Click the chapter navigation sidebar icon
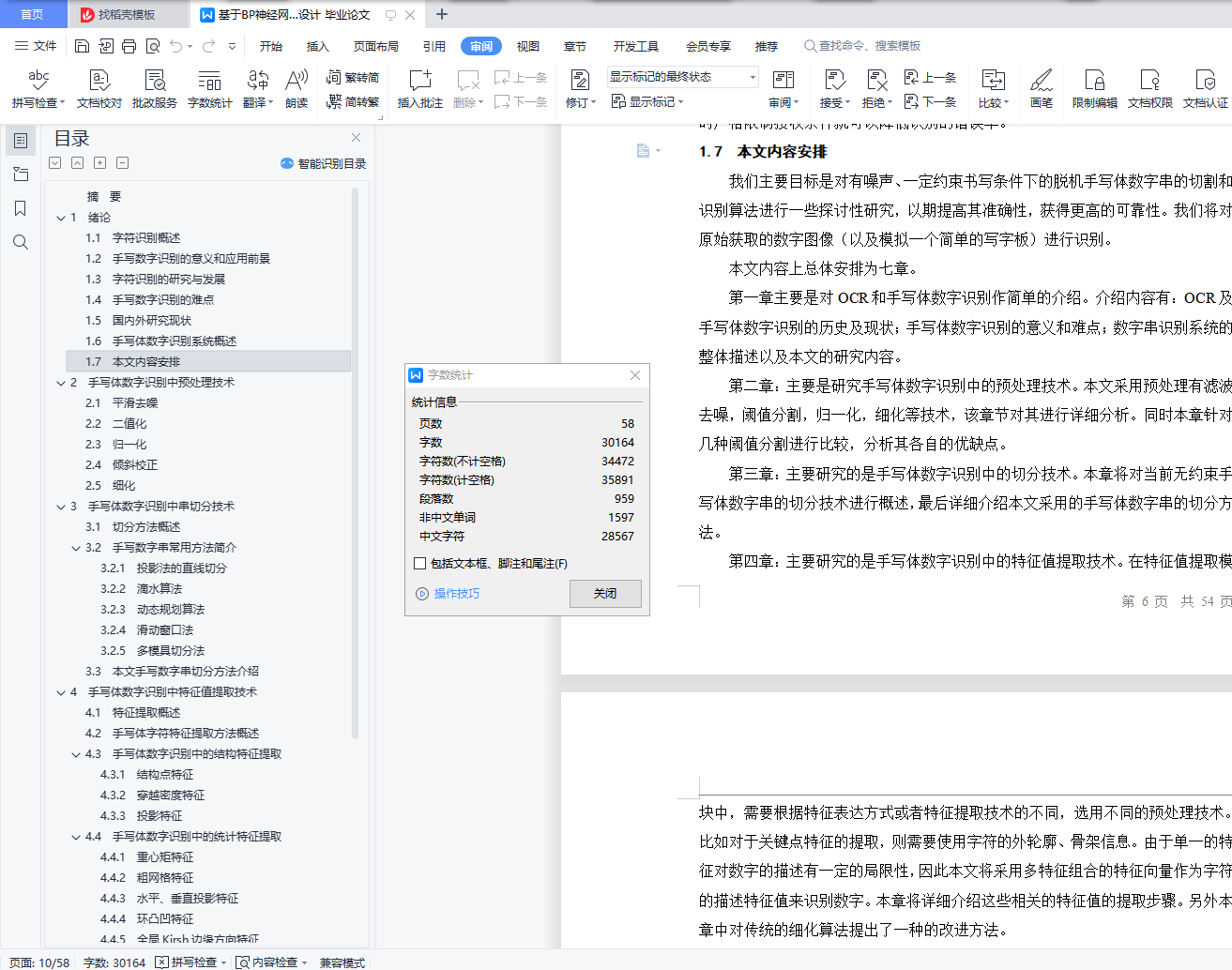This screenshot has height=970, width=1232. [21, 174]
